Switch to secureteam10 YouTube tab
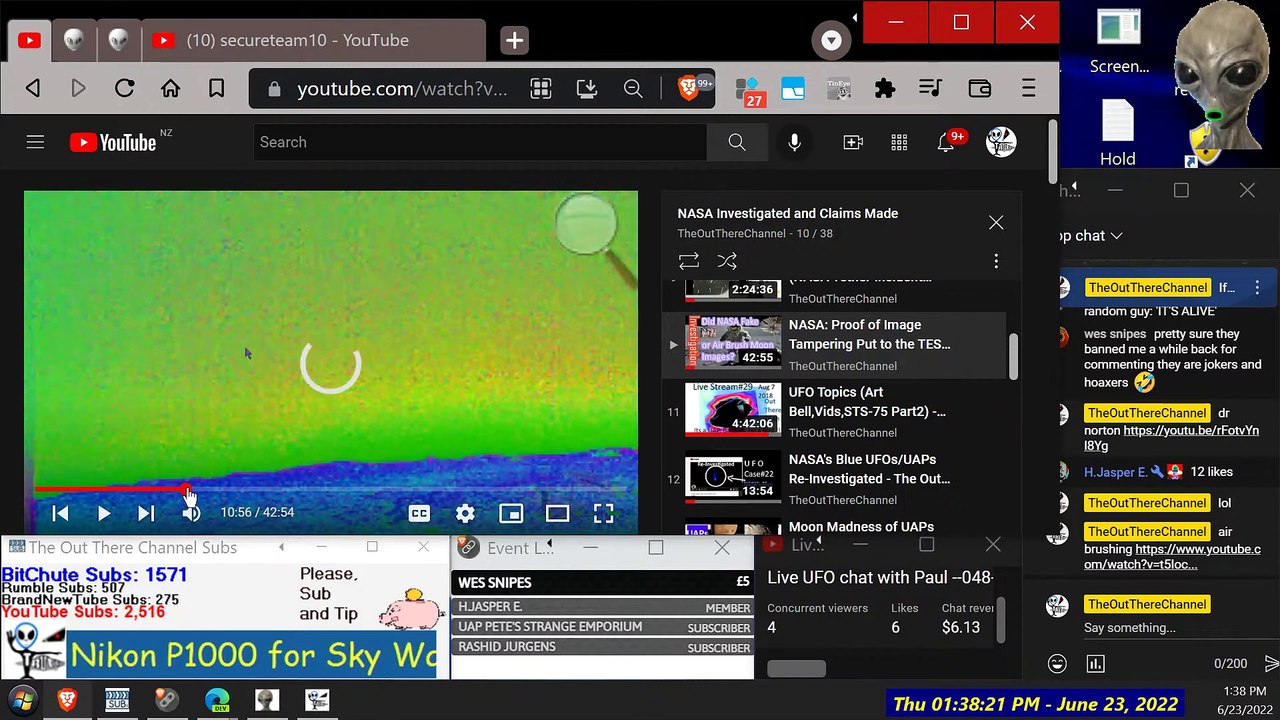This screenshot has height=720, width=1280. pos(315,41)
